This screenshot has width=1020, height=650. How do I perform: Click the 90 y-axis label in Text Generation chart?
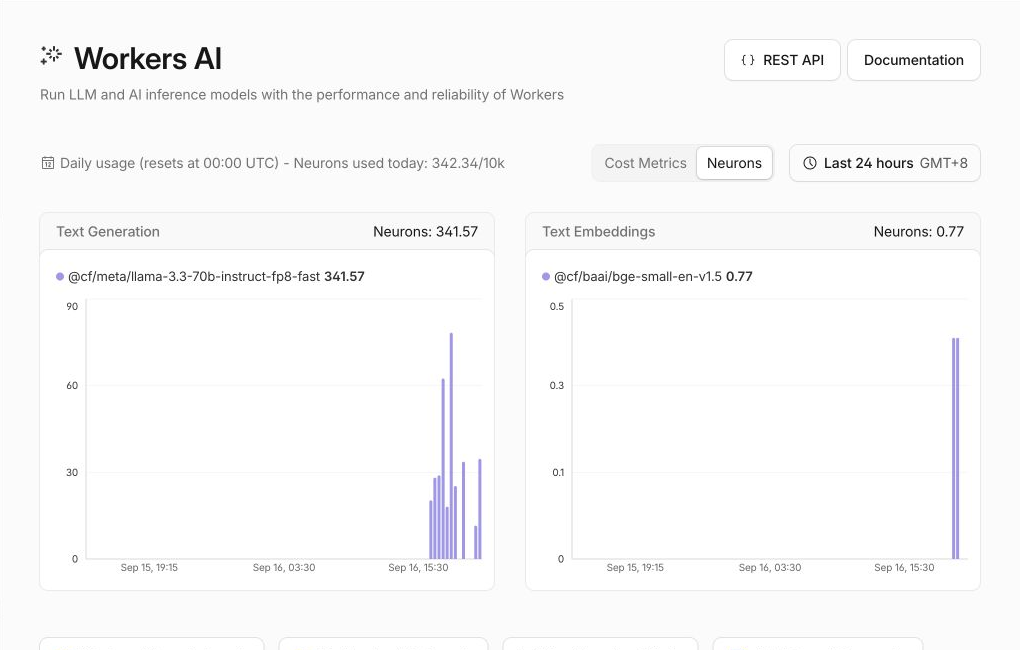coord(72,306)
